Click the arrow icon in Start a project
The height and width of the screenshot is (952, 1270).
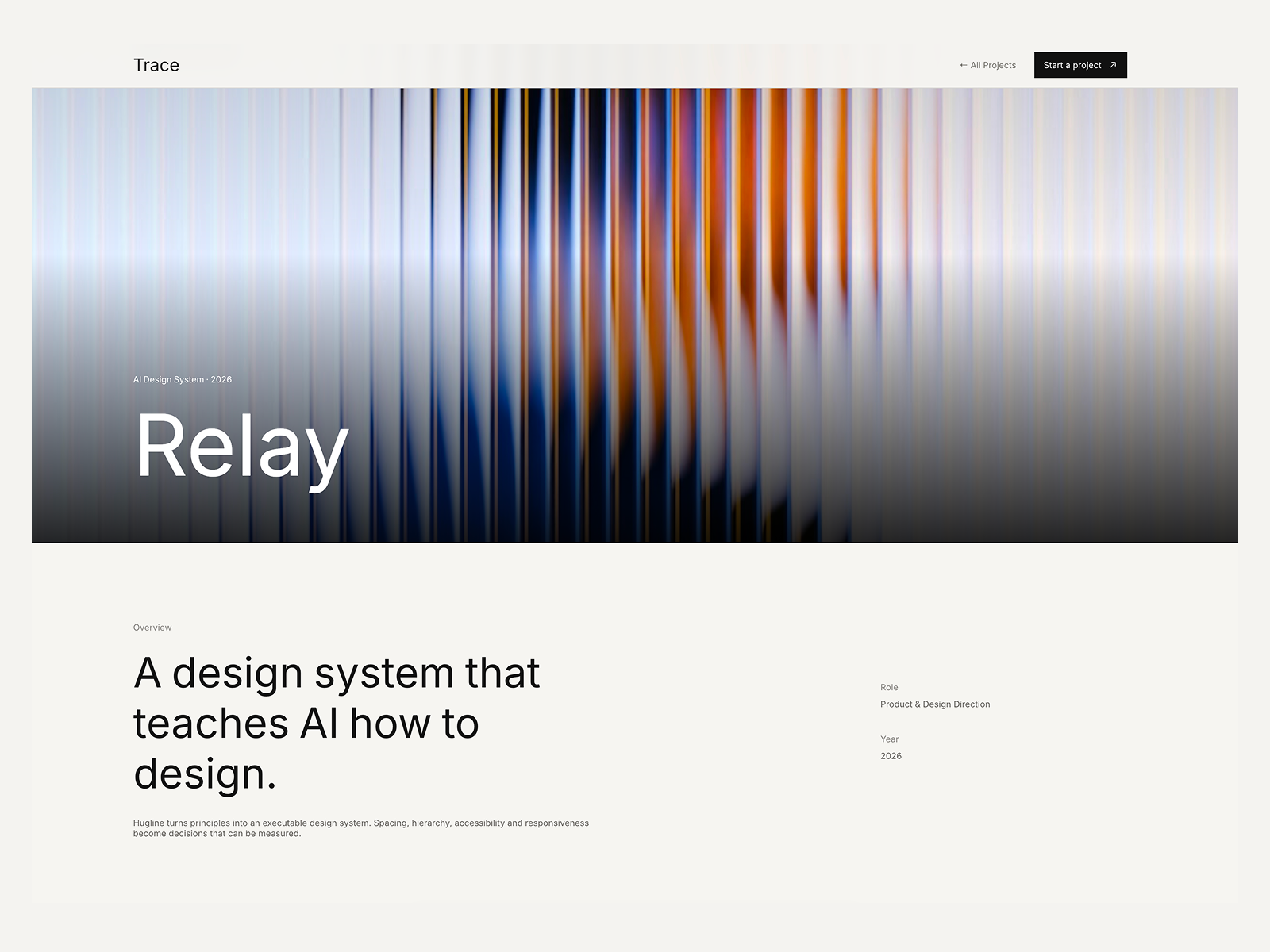1113,65
